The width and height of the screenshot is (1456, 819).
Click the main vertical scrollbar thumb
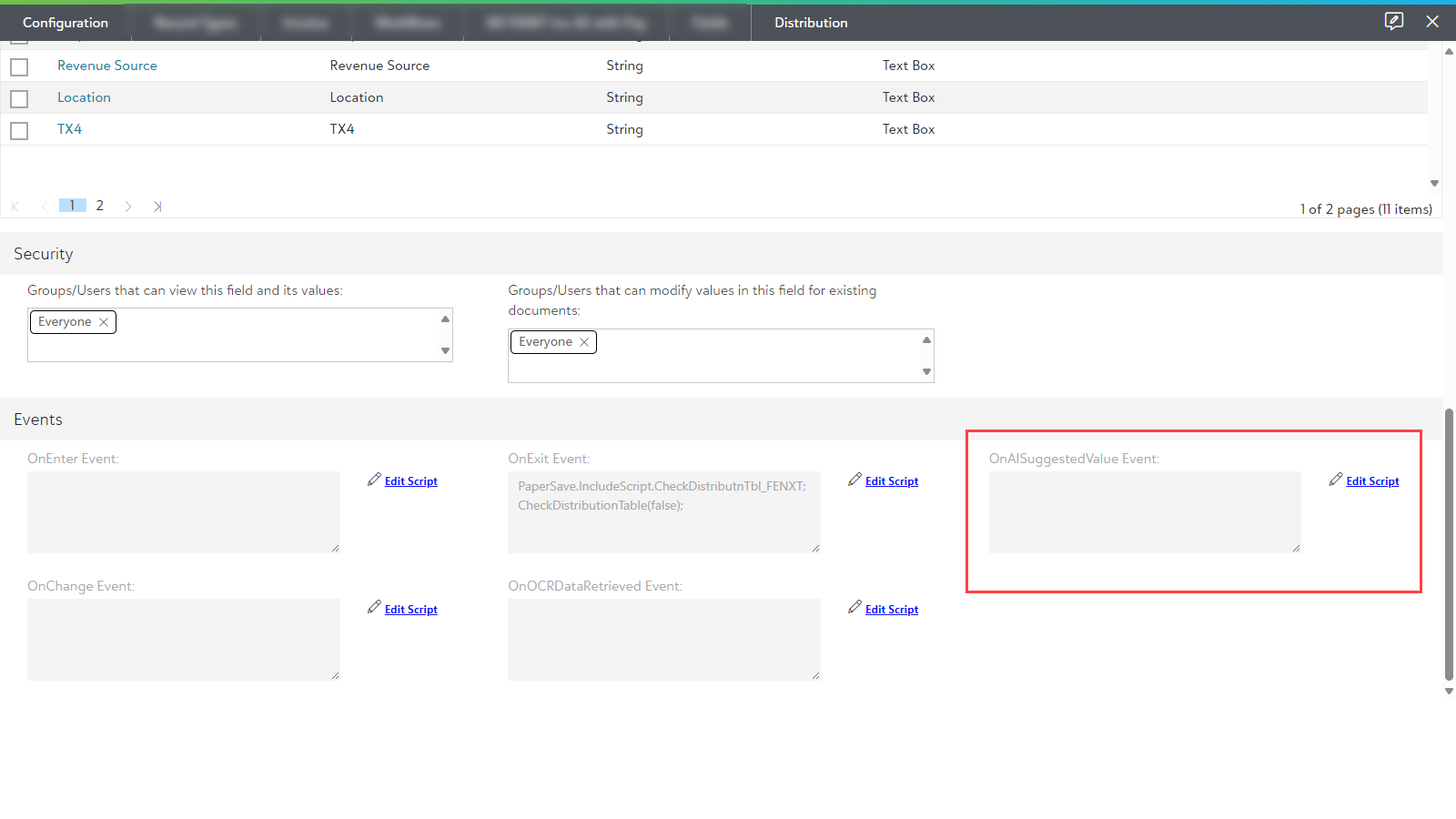[x=1449, y=544]
